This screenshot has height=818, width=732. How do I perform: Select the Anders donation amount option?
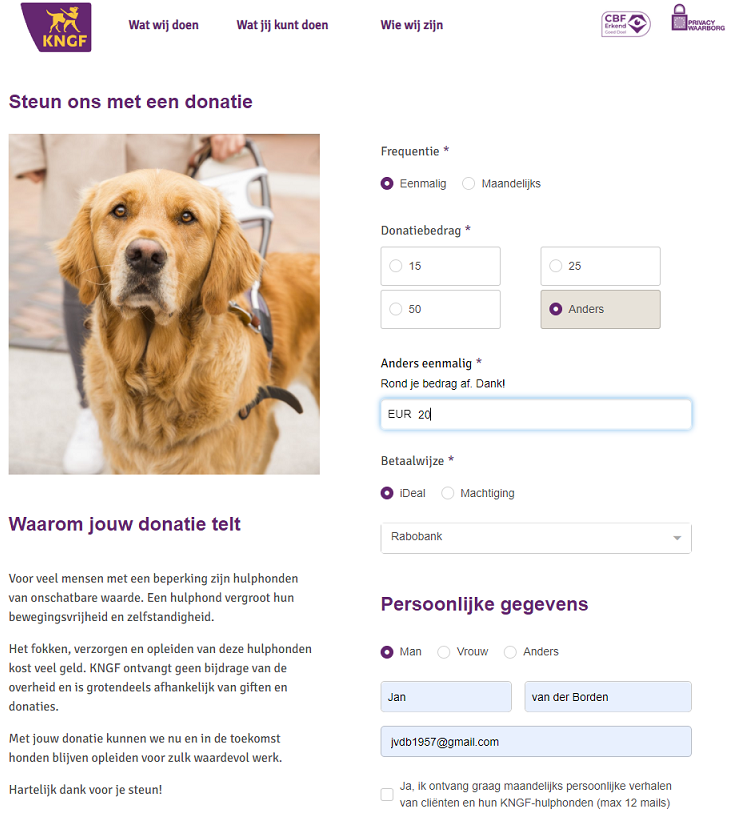coord(600,309)
